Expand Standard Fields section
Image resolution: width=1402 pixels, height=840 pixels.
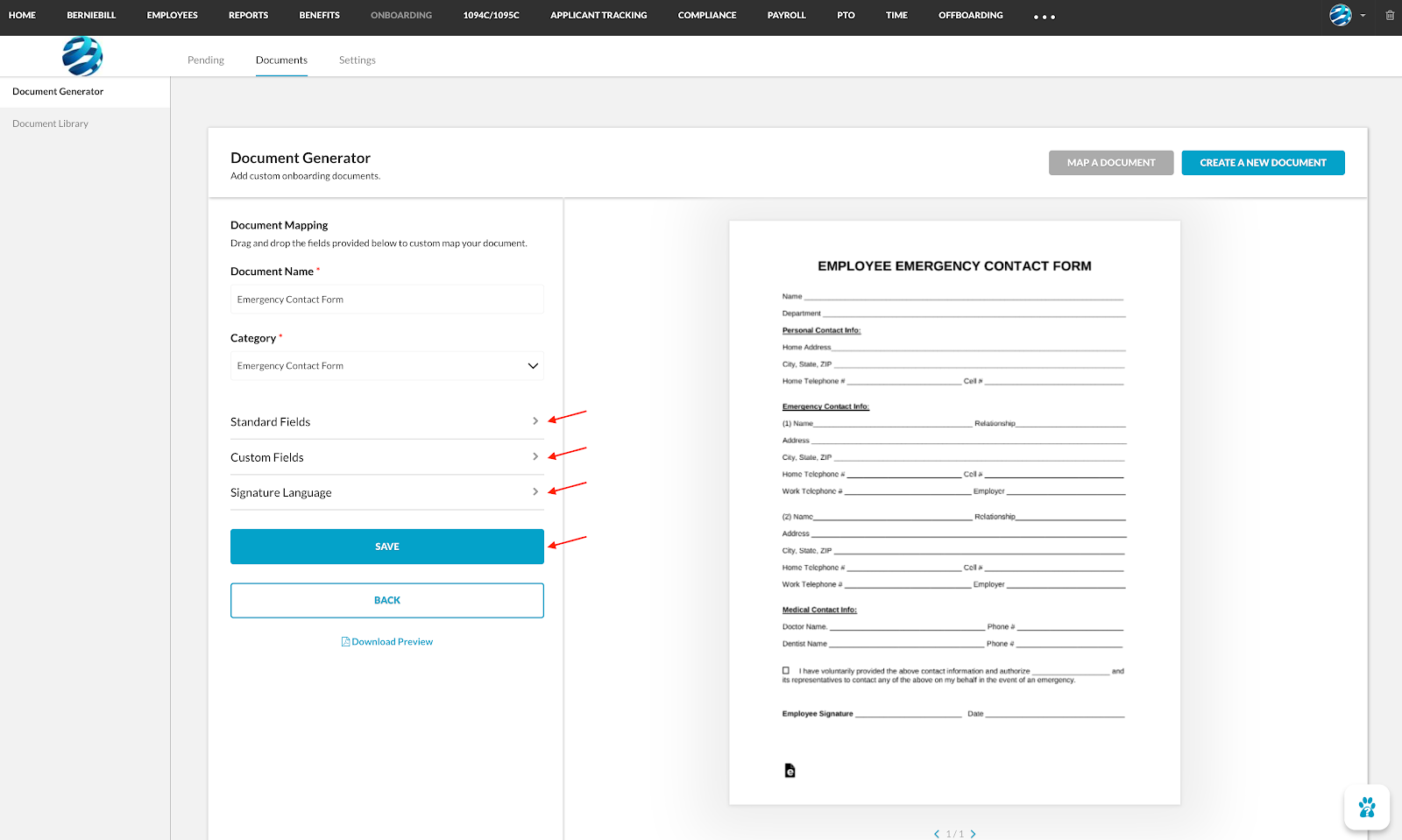point(387,422)
